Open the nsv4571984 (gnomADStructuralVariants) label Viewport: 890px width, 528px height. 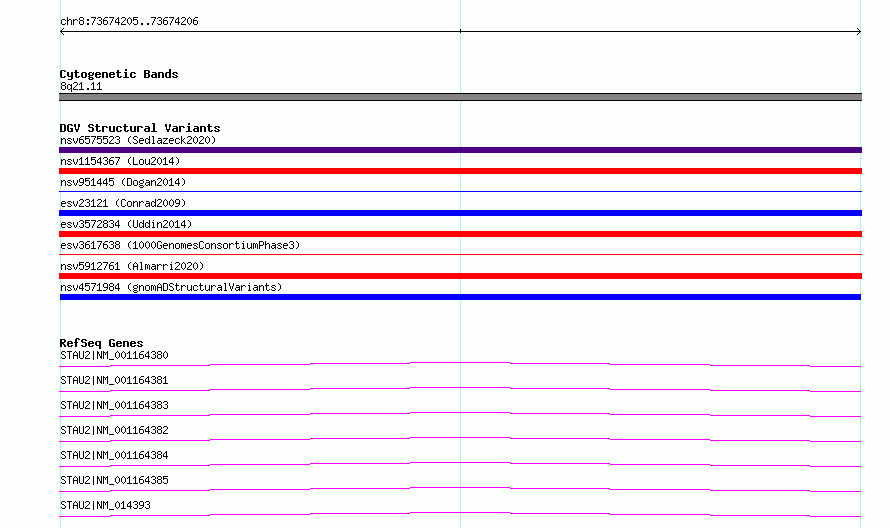point(171,287)
